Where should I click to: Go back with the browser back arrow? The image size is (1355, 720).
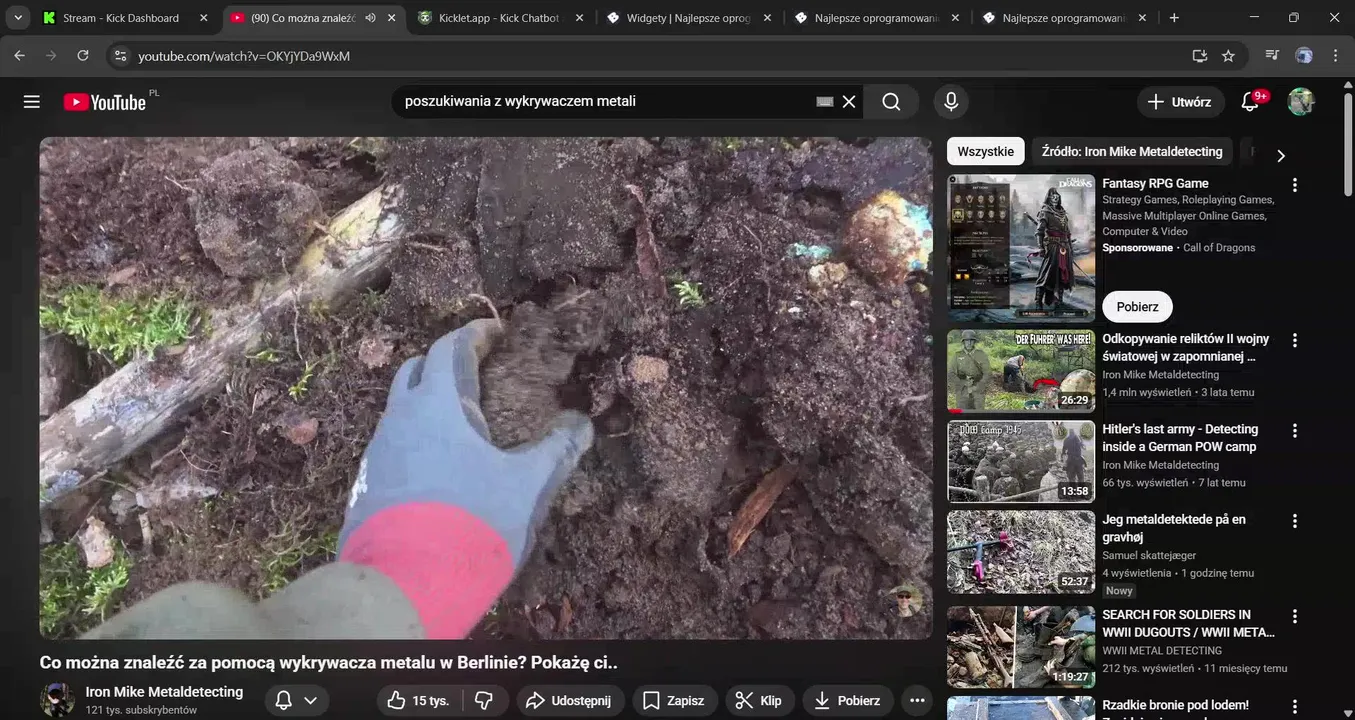click(19, 56)
